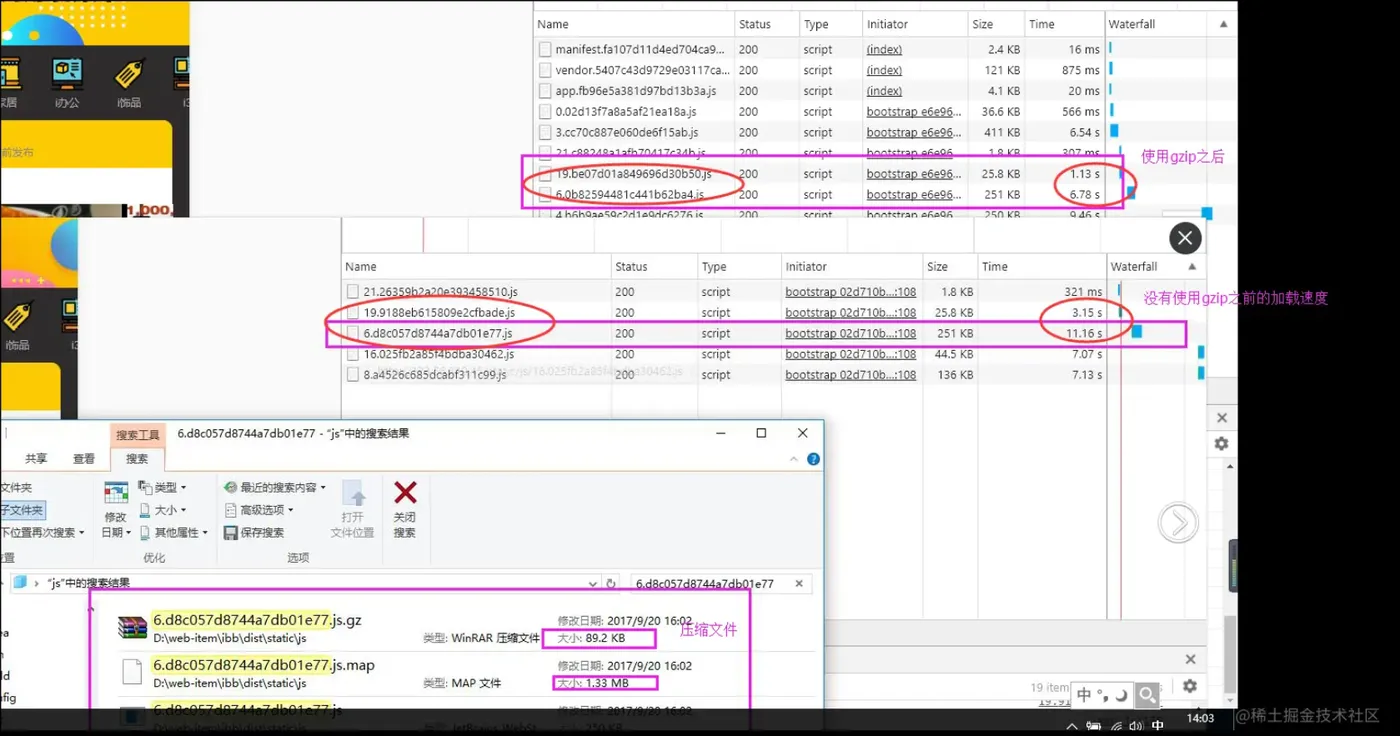Toggle Chinese/English mode (中) on the IME bar
The width and height of the screenshot is (1400, 736).
pyautogui.click(x=1086, y=694)
